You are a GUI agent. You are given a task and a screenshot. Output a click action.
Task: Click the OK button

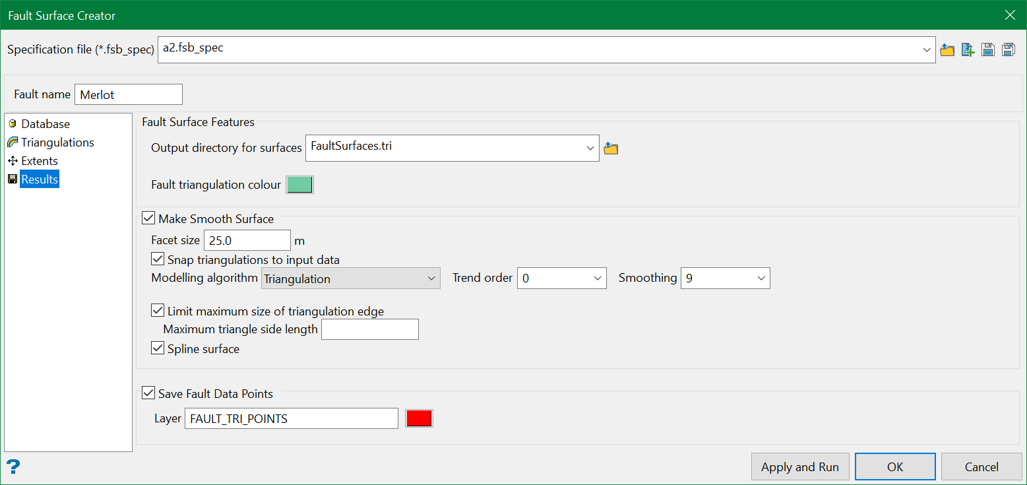(895, 467)
